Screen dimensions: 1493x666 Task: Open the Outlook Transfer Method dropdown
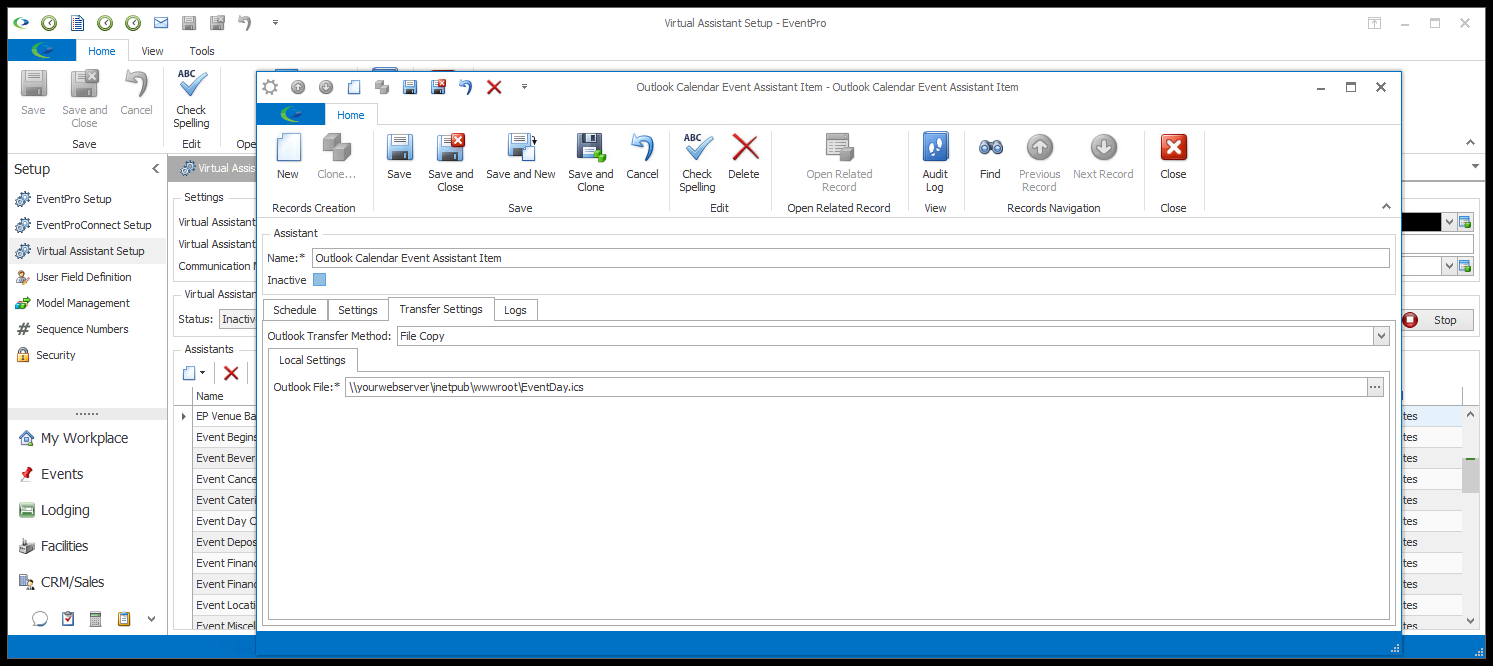tap(1382, 336)
